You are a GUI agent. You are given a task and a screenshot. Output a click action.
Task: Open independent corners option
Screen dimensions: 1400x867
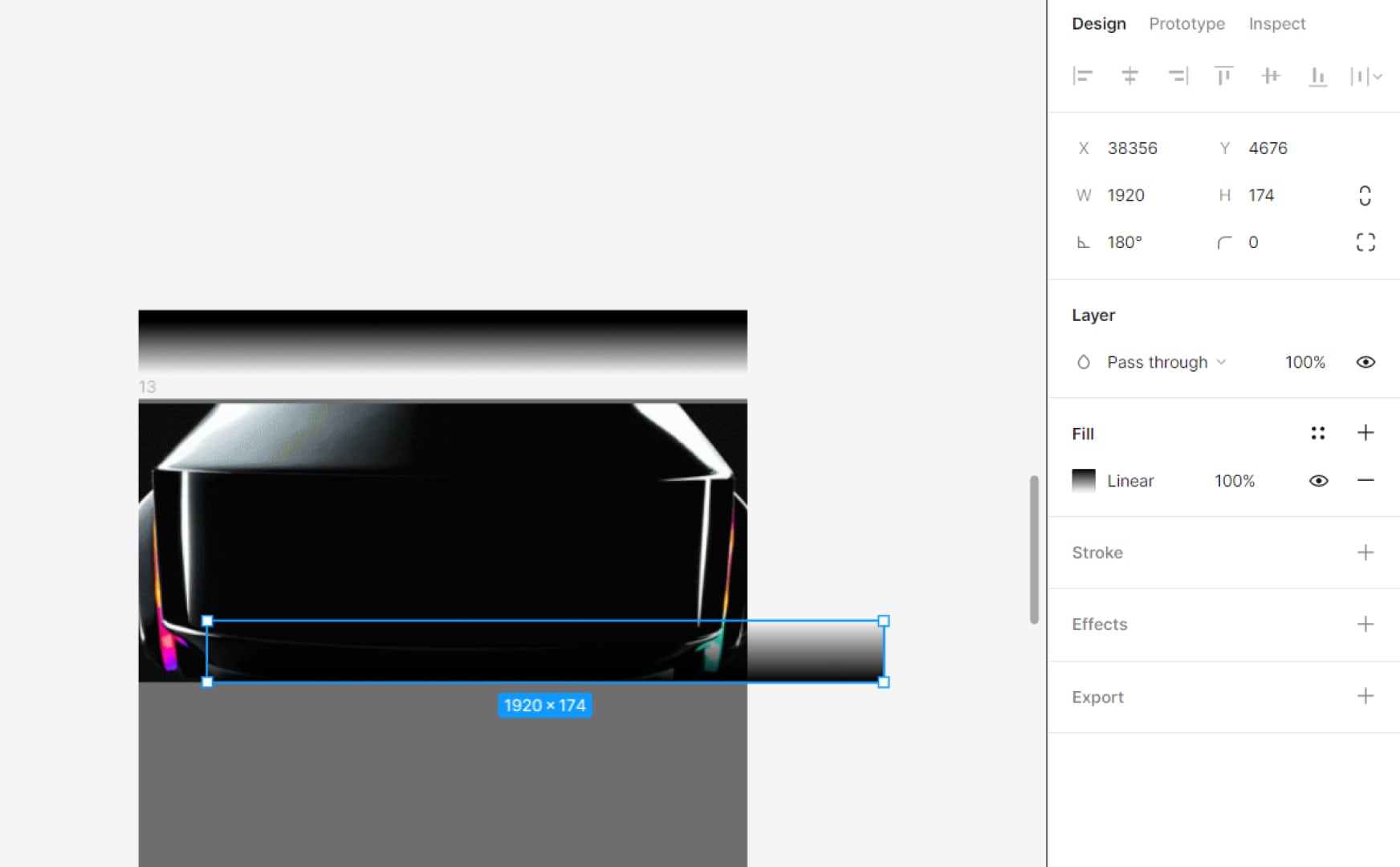1365,242
